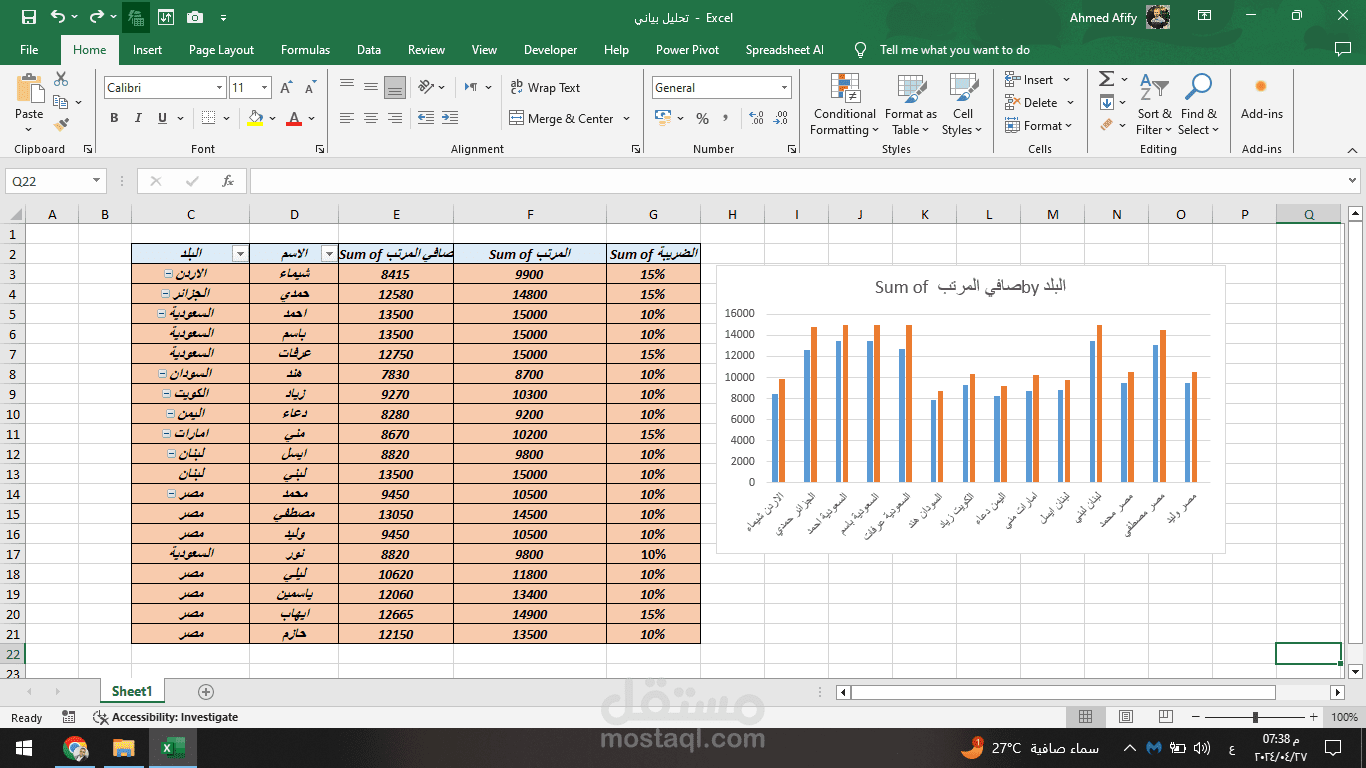Open the البلد column filter dropdown
1366x768 pixels.
coord(238,254)
